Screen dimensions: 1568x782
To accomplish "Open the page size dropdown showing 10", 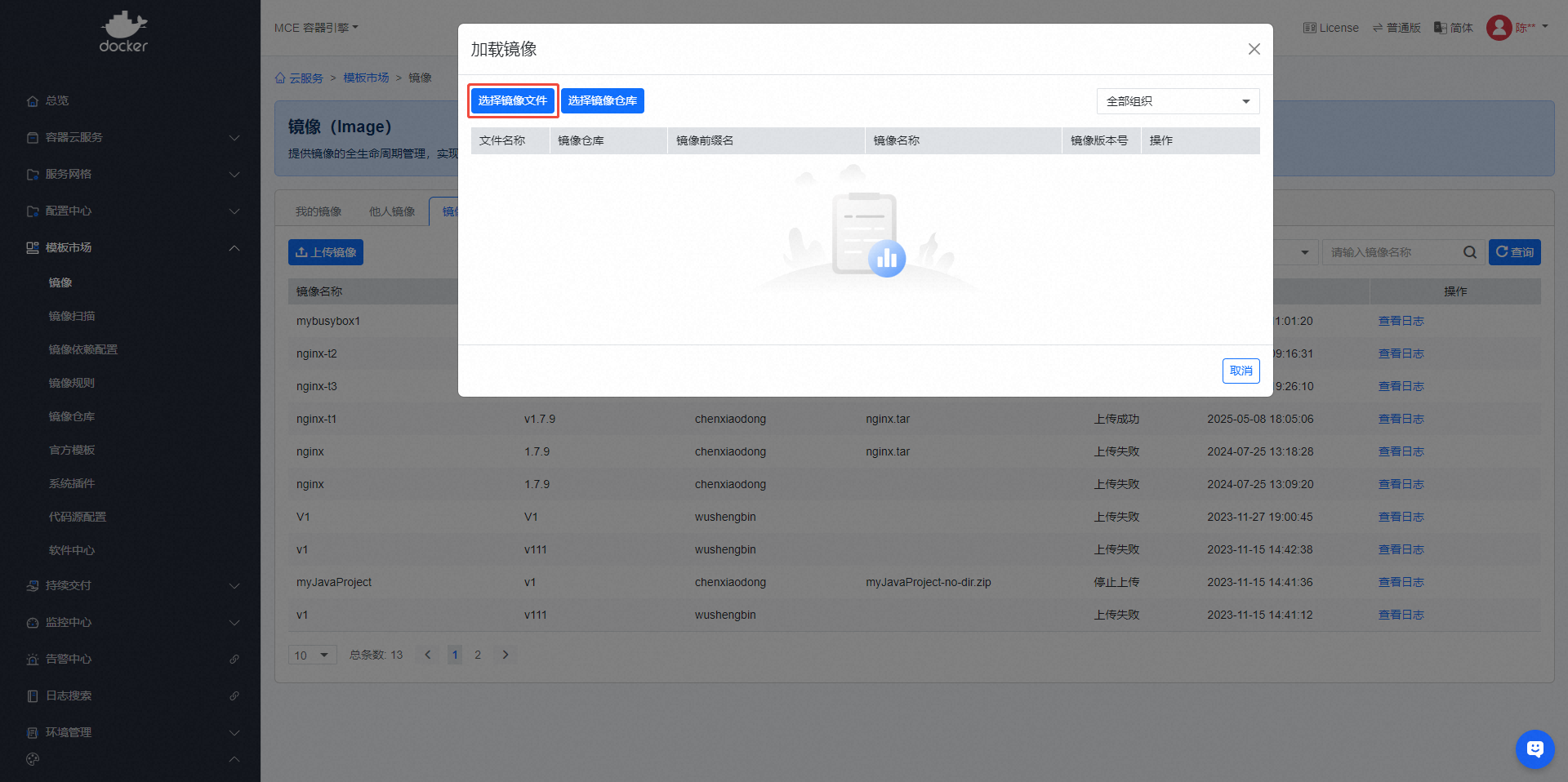I will pos(312,655).
